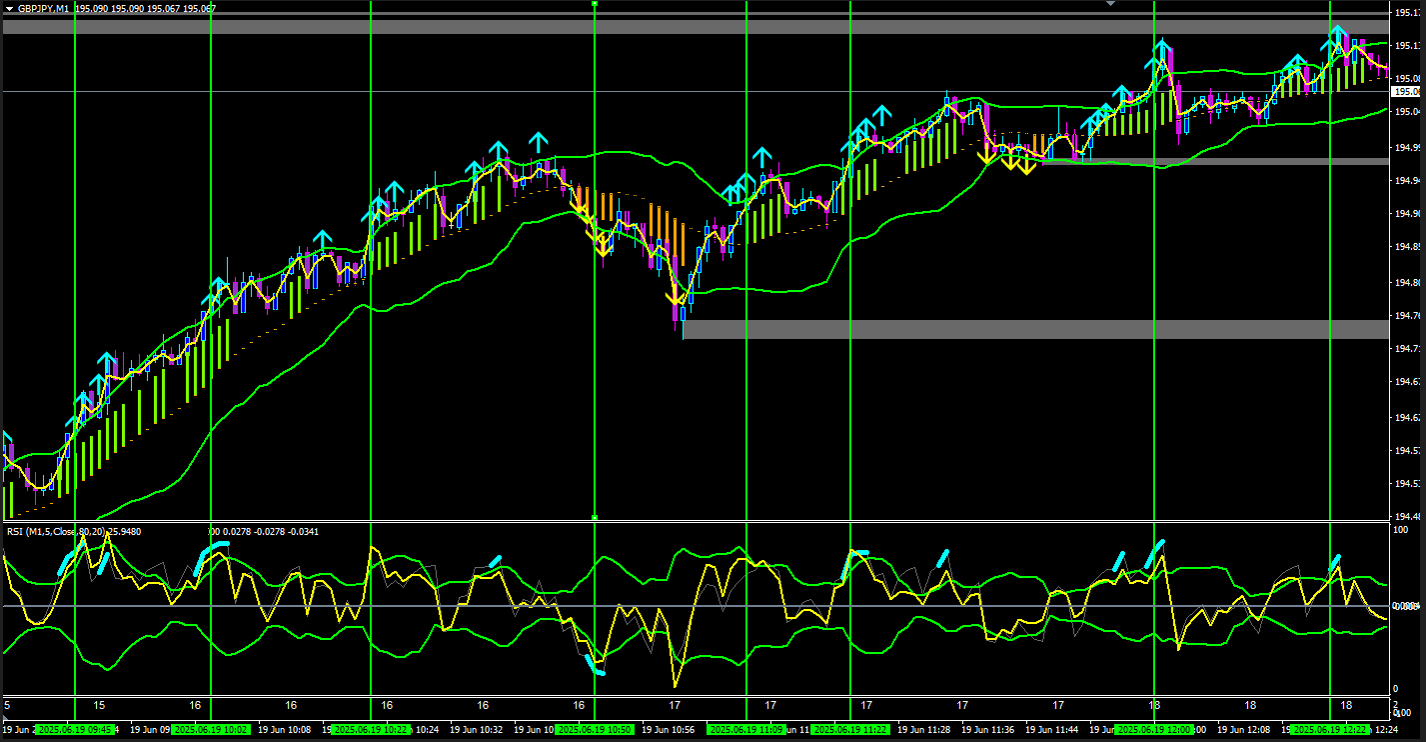Click the 19 Jun 11:28 time axis label
This screenshot has width=1426, height=742.
tap(924, 730)
